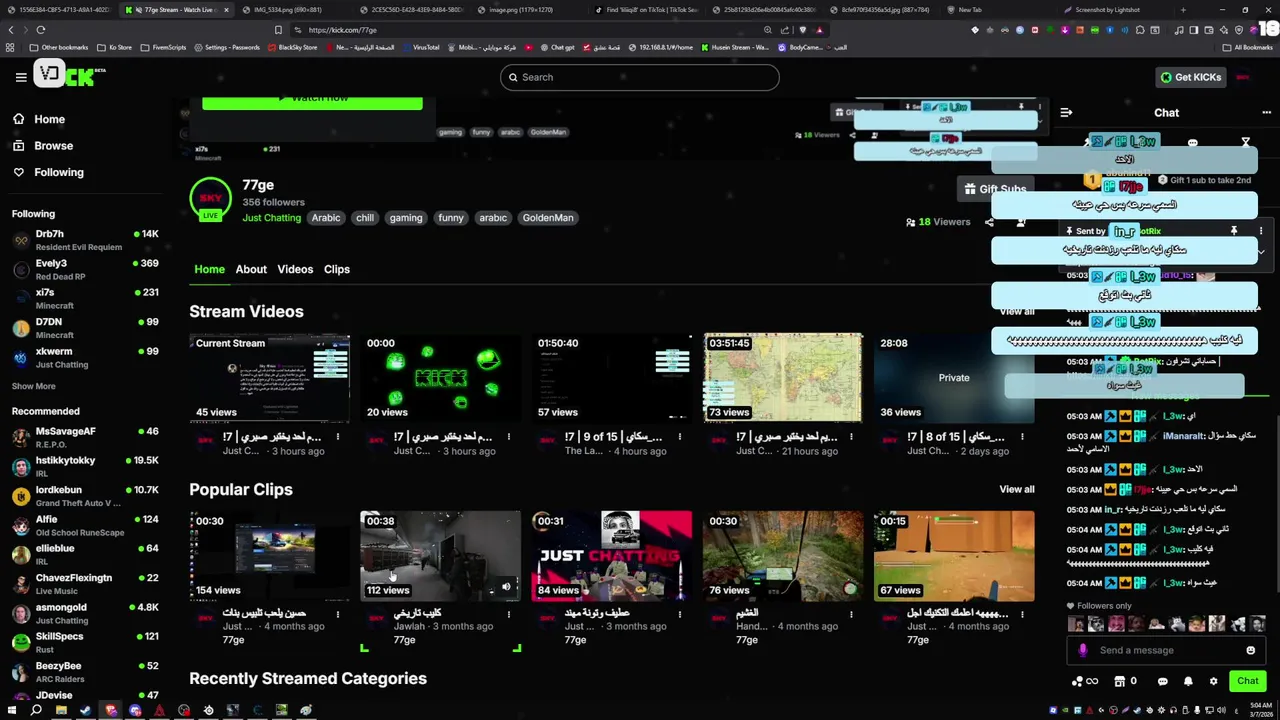
Task: Open options for the Current Stream video
Action: click(x=338, y=437)
